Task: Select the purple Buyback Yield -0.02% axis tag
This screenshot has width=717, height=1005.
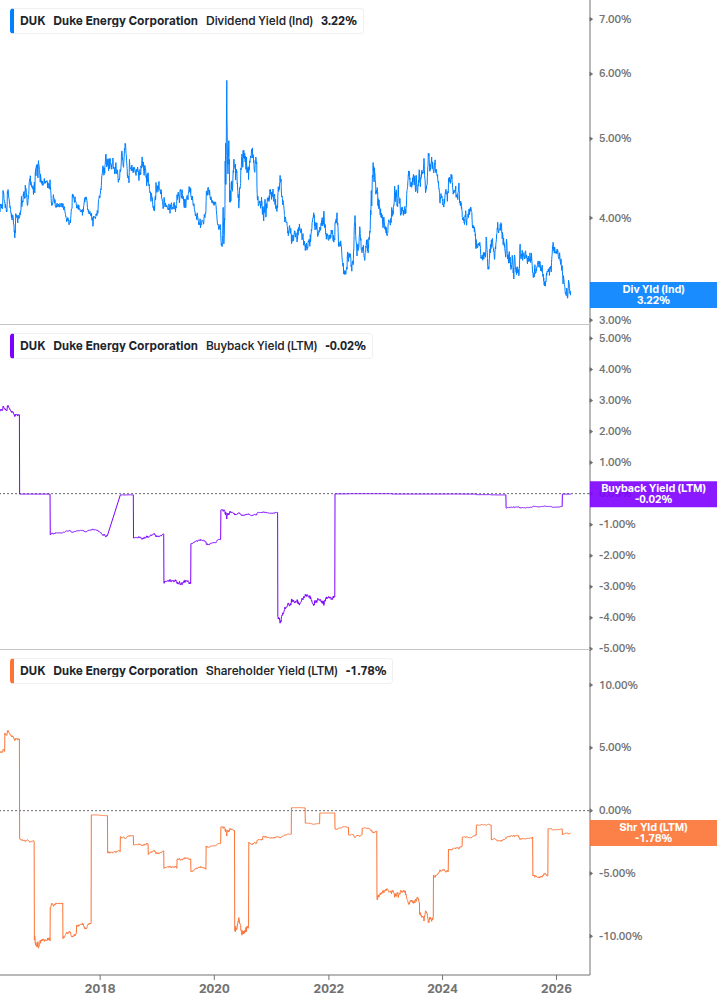Action: 653,494
